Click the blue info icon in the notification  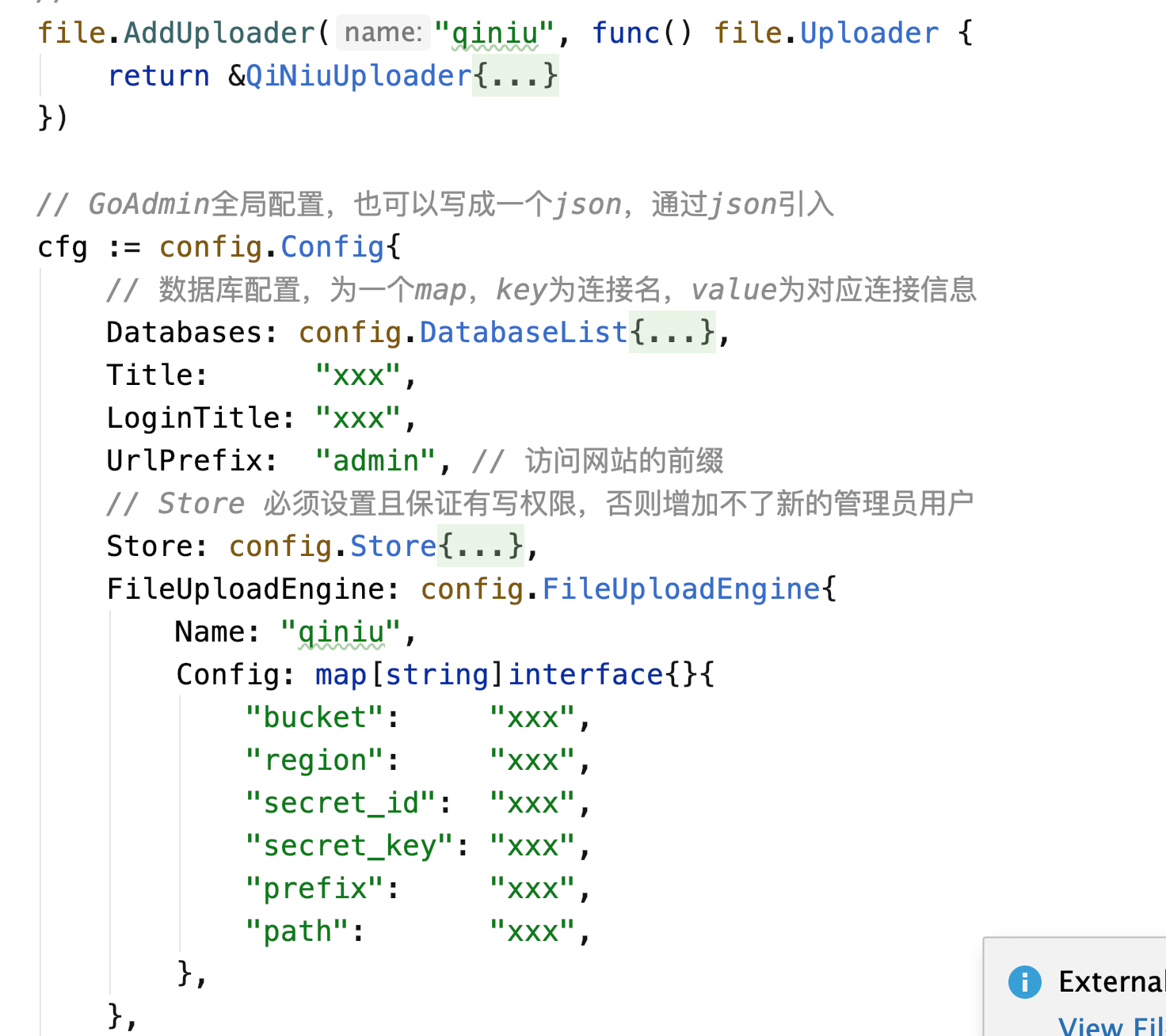pos(1024,982)
